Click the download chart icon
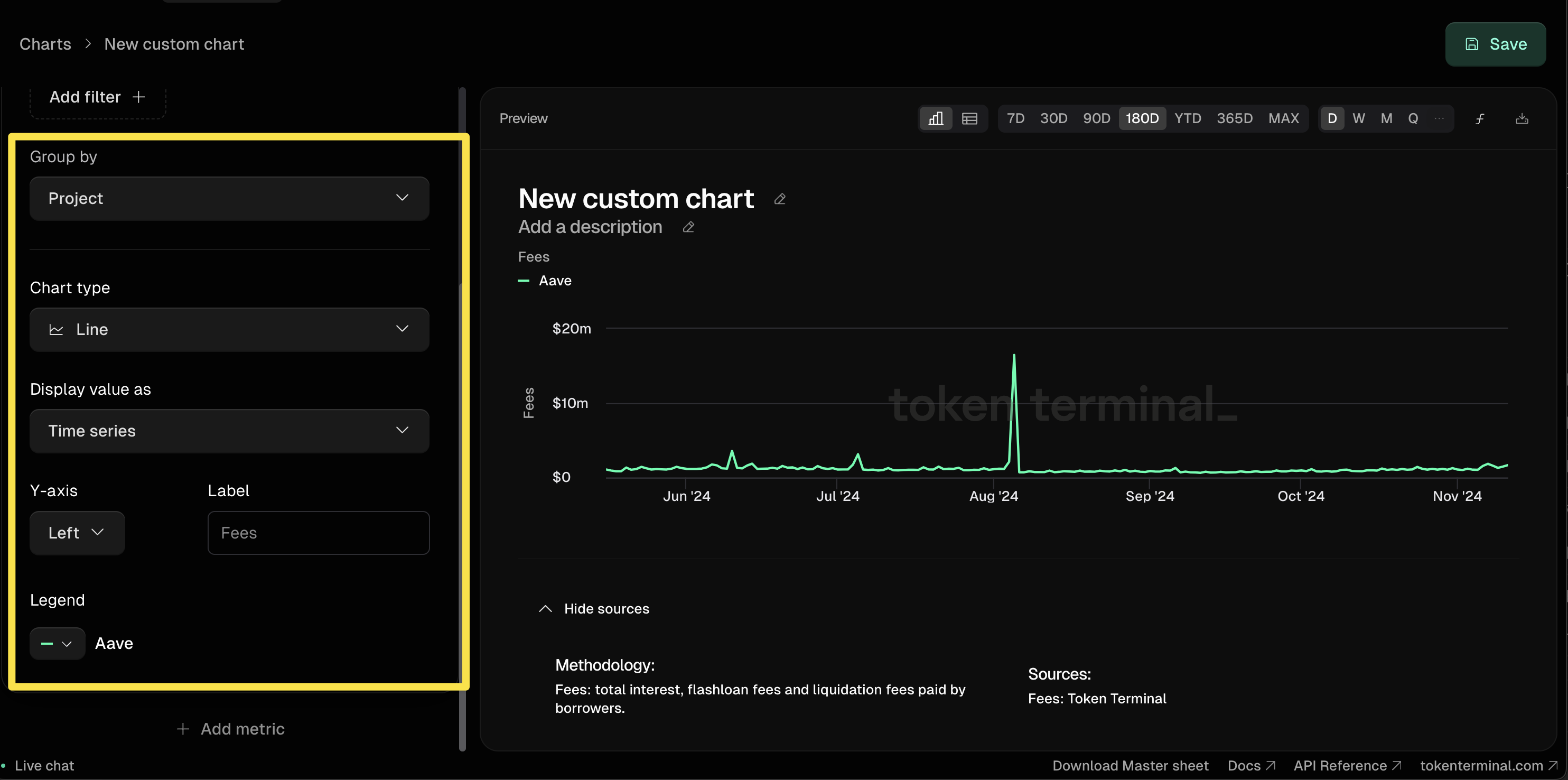 click(x=1522, y=118)
